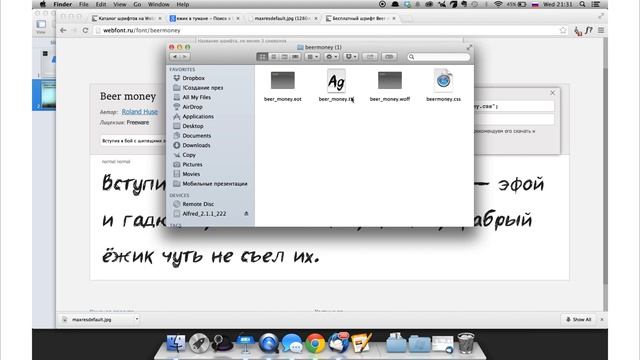Image resolution: width=640 pixels, height=360 pixels.
Task: Open the Finder menu in menu bar
Action: pos(62,4)
